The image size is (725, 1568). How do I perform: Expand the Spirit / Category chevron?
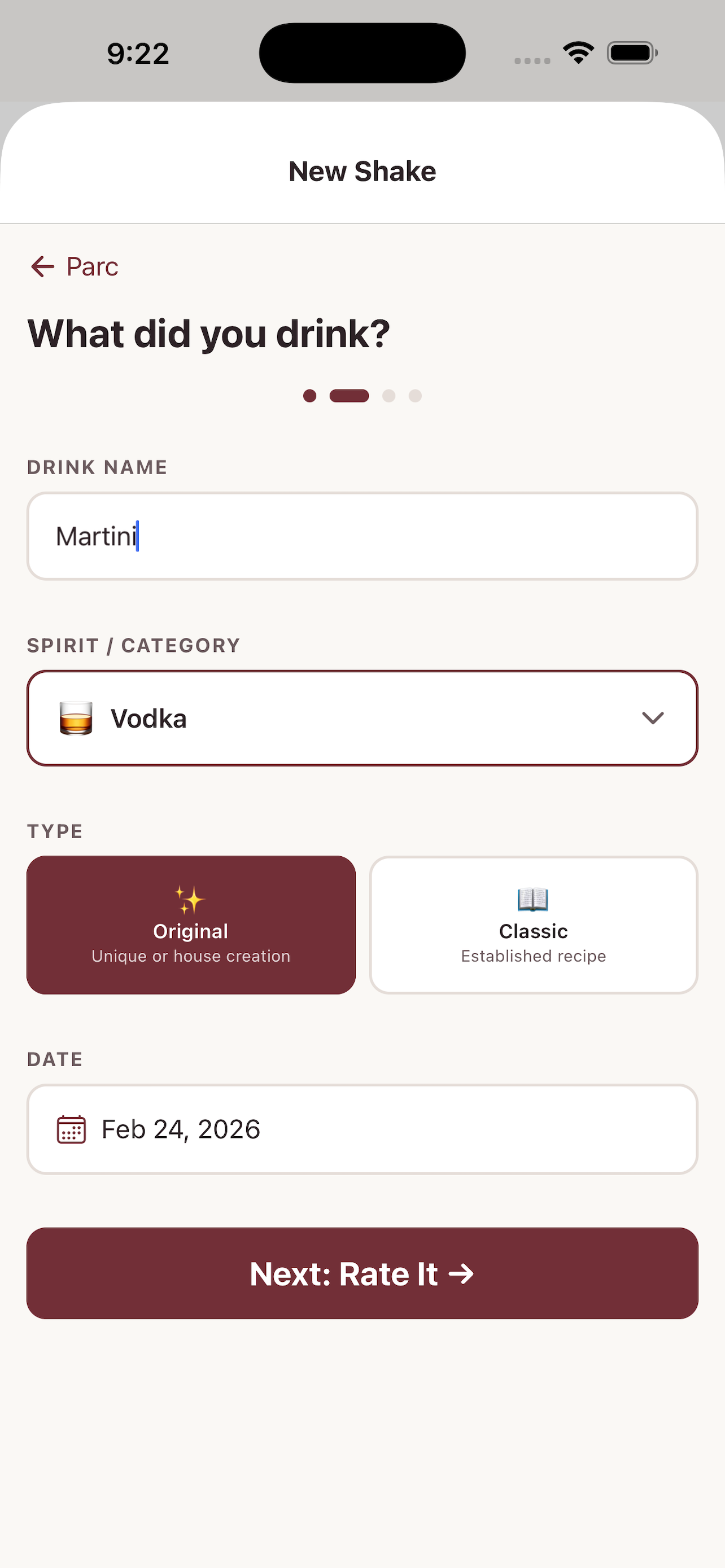pos(653,719)
